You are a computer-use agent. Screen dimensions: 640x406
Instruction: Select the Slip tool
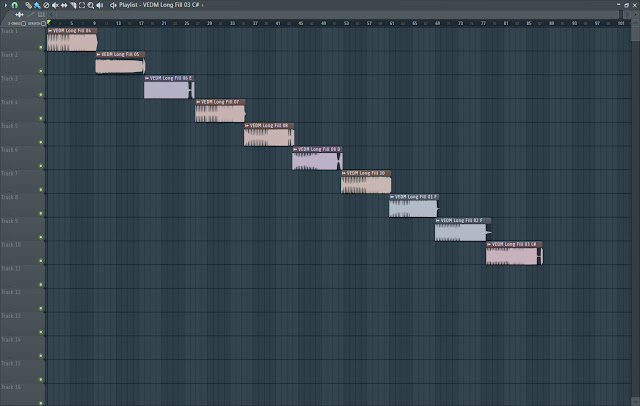click(64, 5)
